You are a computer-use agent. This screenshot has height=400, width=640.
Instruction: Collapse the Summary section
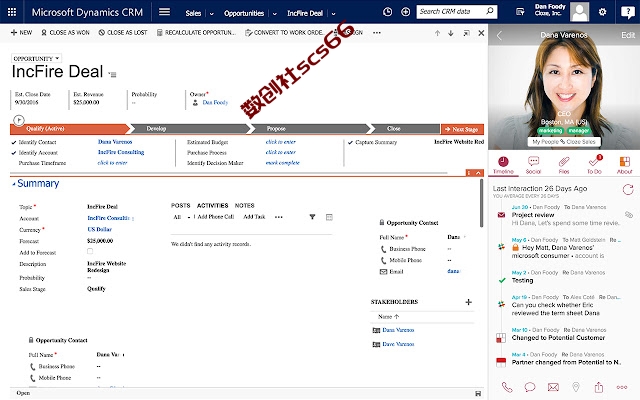(13, 184)
